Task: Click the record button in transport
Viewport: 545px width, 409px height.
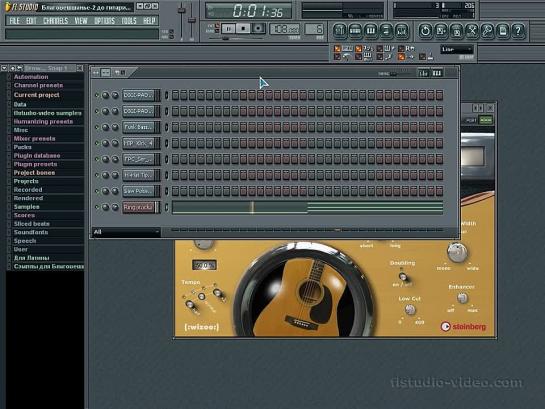Action: point(258,28)
